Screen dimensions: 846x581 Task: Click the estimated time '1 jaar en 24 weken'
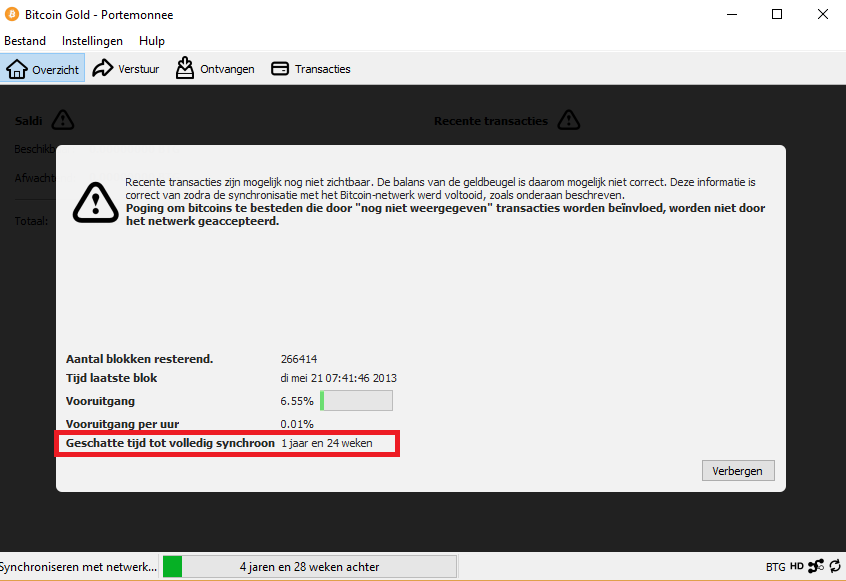pyautogui.click(x=326, y=443)
